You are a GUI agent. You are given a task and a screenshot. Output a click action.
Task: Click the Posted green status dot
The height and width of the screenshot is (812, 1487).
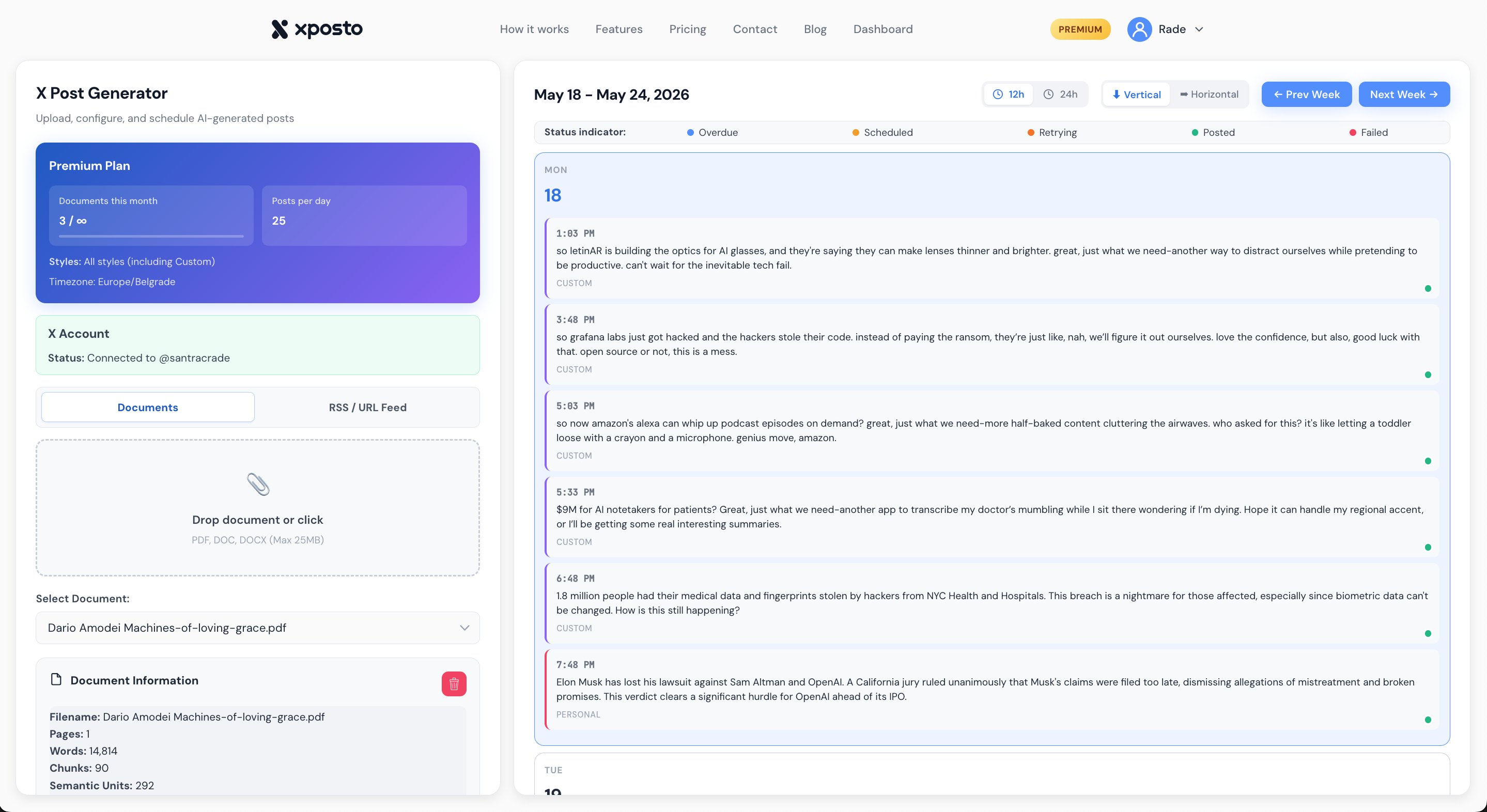(x=1195, y=132)
